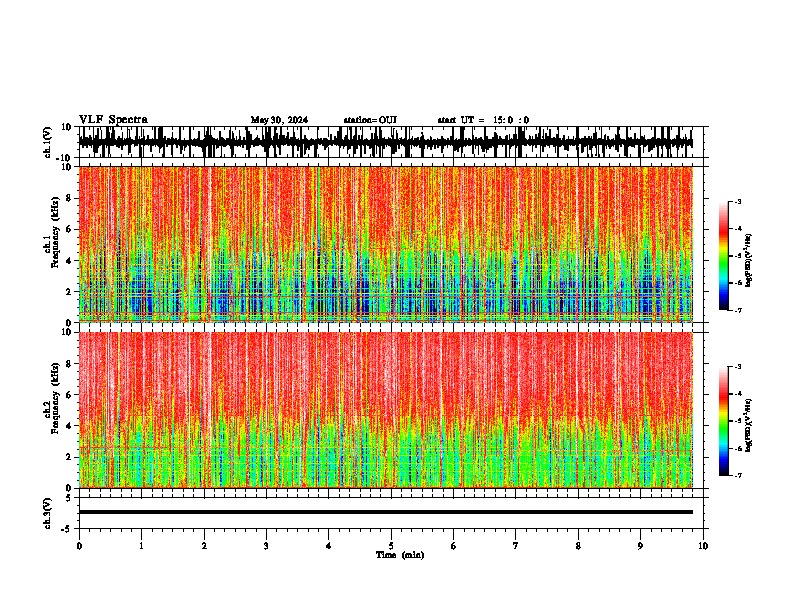Click inside the ch.1 frequency spectrogram panel
Image resolution: width=792 pixels, height=612 pixels.
pyautogui.click(x=390, y=244)
